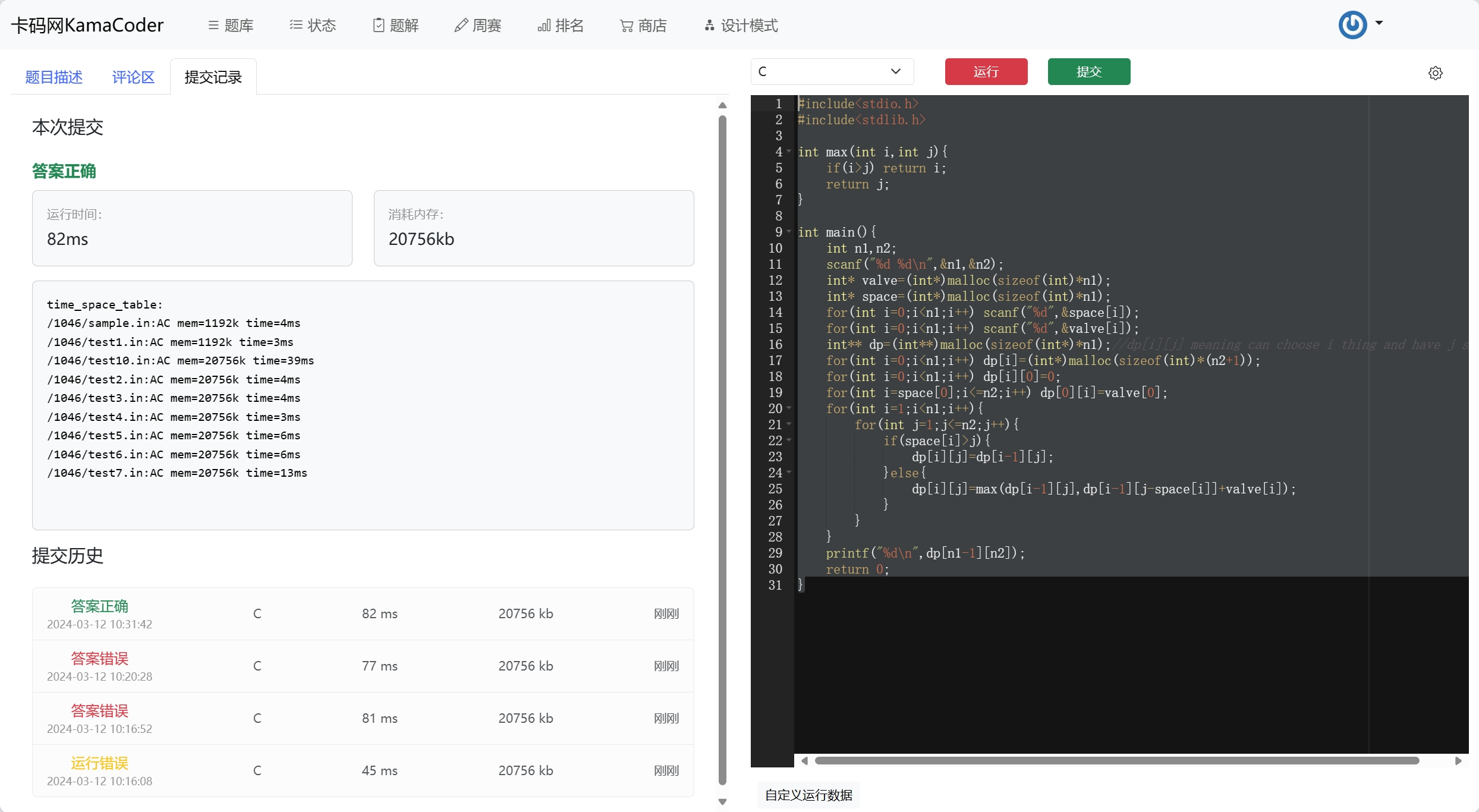The width and height of the screenshot is (1479, 812).
Task: Switch to 题目描述 tab
Action: pos(54,77)
